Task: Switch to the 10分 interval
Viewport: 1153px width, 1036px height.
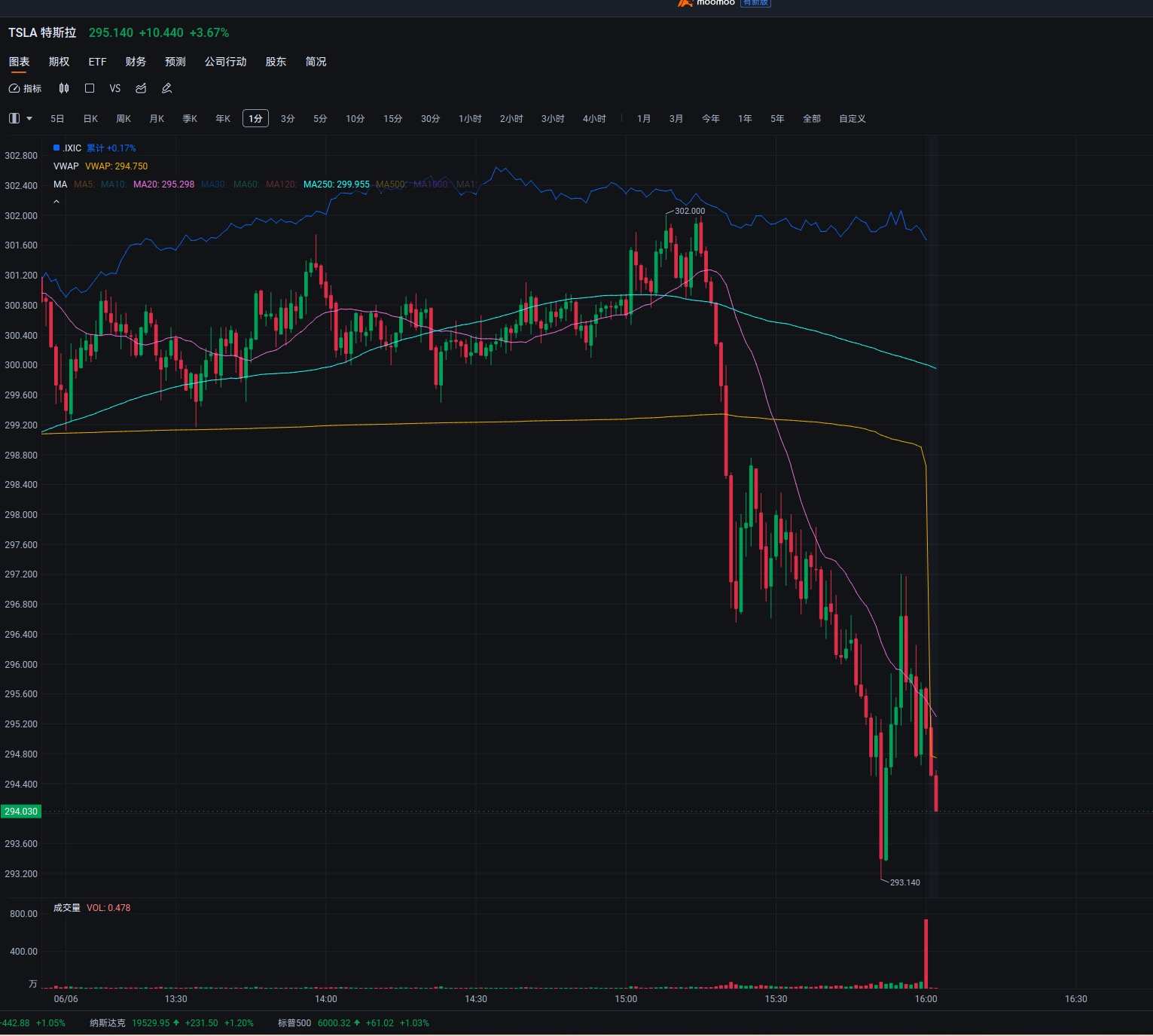Action: point(355,119)
